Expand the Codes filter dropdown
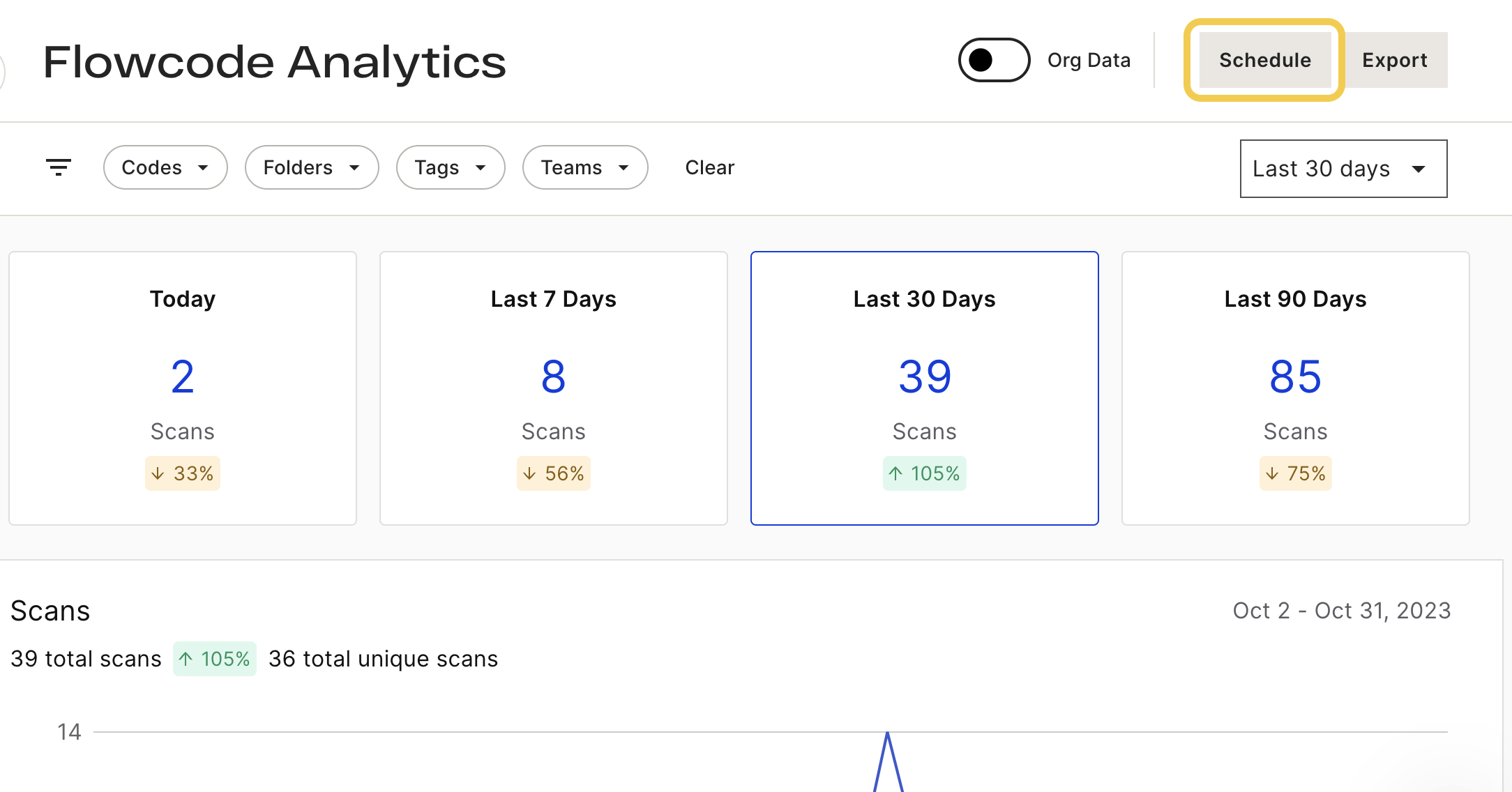This screenshot has width=1512, height=792. [x=165, y=167]
